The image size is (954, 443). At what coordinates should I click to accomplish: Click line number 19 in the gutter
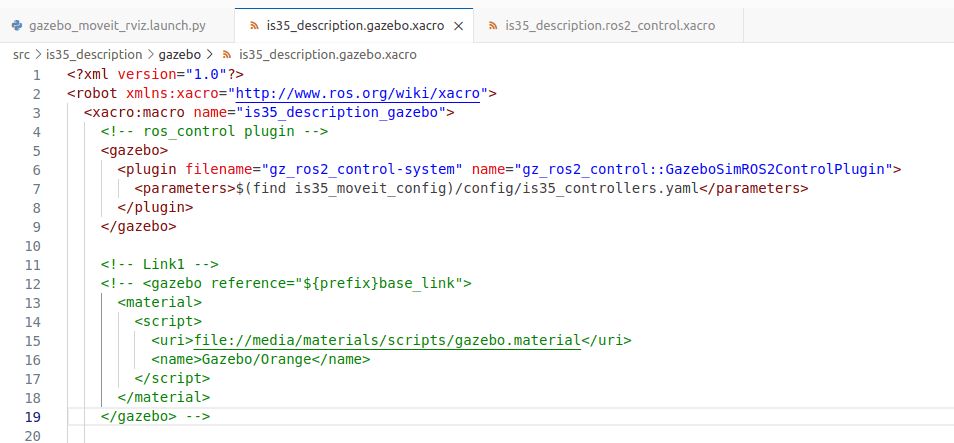click(x=33, y=417)
